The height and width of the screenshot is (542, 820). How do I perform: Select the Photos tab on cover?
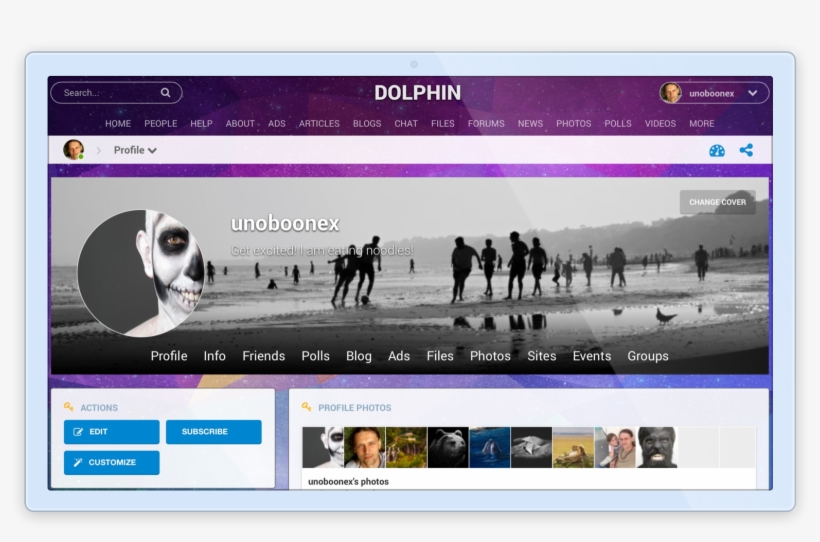coord(490,356)
